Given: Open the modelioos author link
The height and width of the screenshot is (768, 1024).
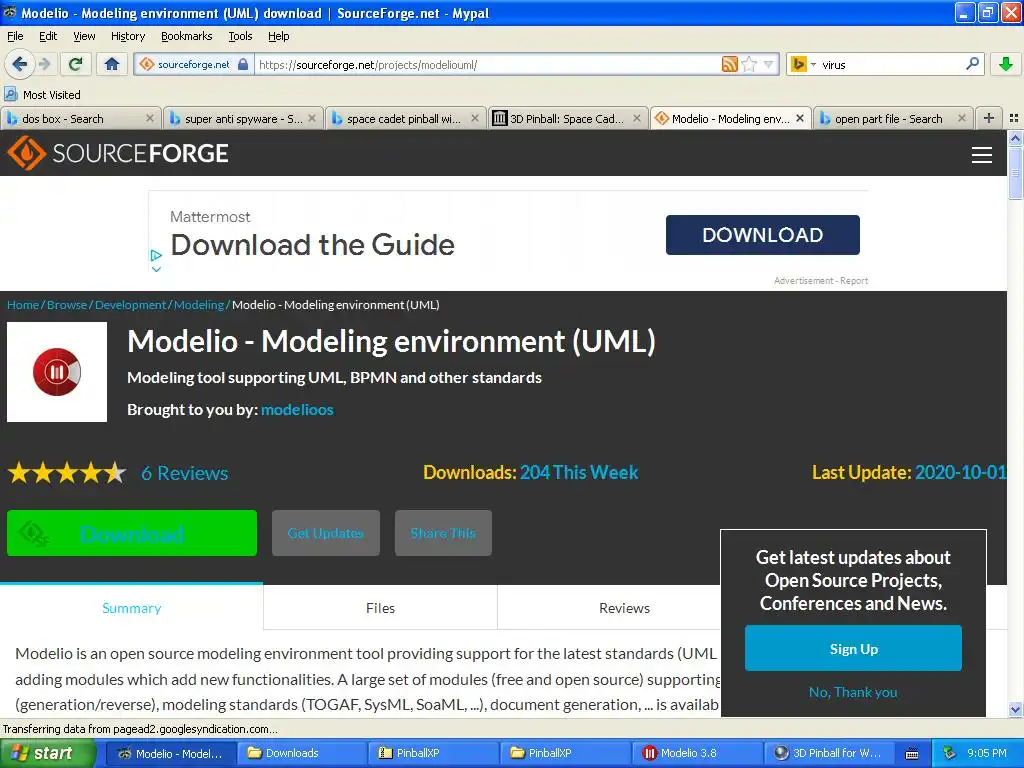Looking at the screenshot, I should [297, 409].
